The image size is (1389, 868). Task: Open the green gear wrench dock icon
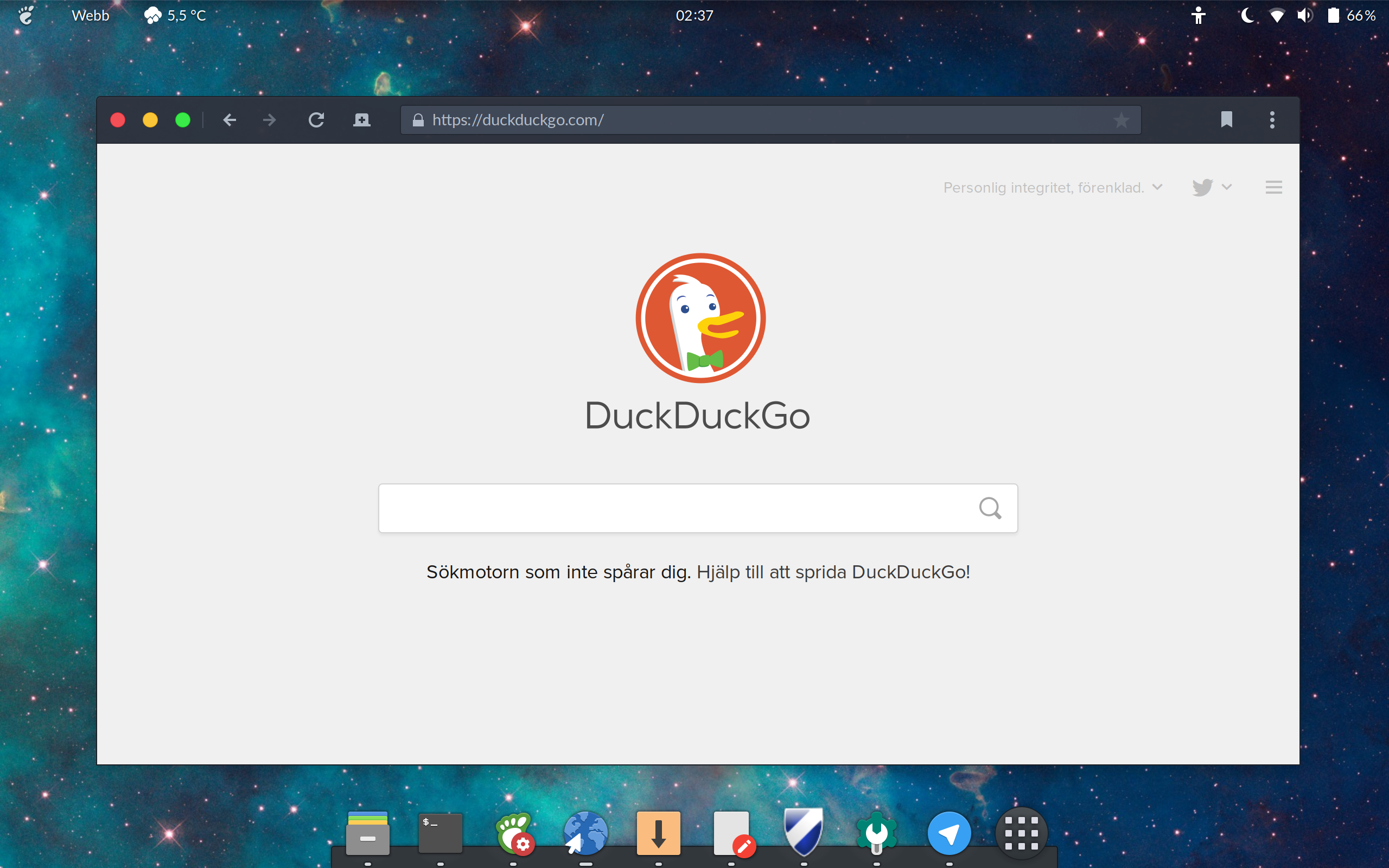point(876,832)
